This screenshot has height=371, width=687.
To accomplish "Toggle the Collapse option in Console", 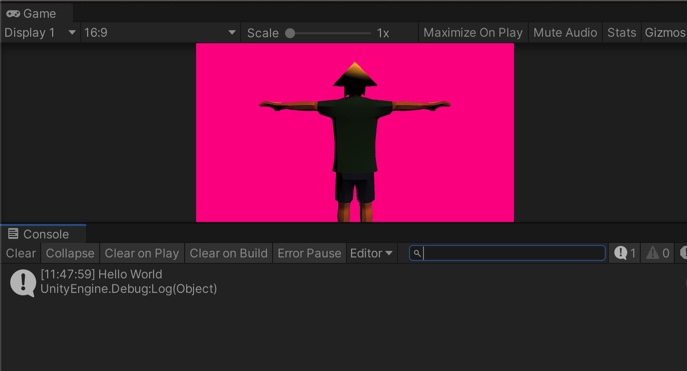I will [70, 253].
